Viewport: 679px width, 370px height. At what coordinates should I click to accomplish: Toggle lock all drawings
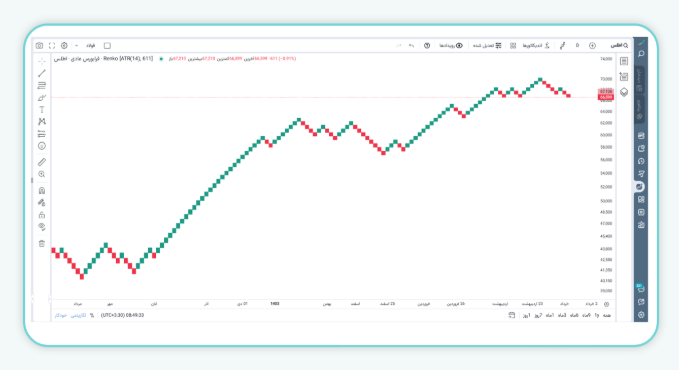coord(42,215)
